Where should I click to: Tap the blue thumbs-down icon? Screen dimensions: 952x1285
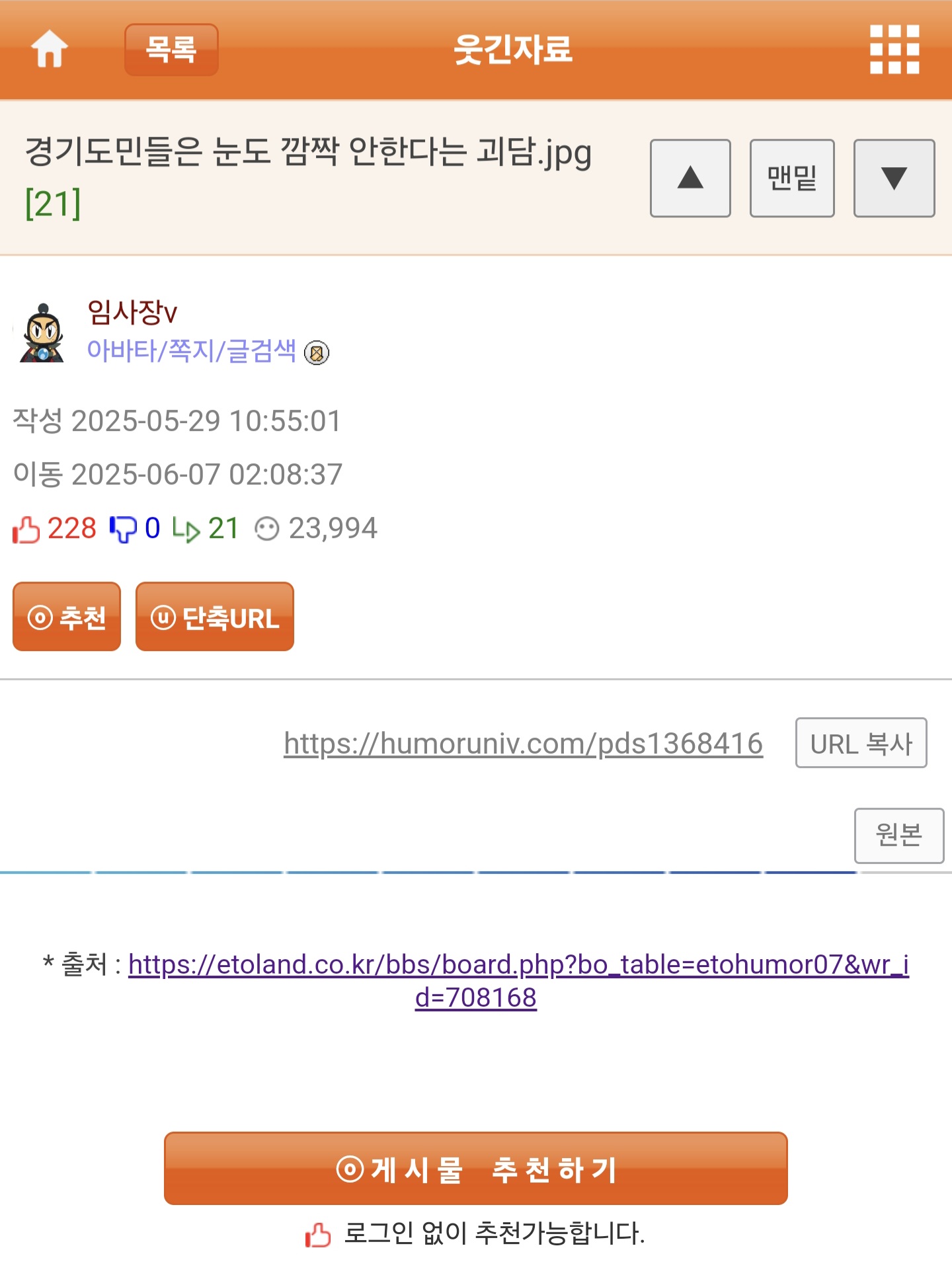click(x=123, y=529)
